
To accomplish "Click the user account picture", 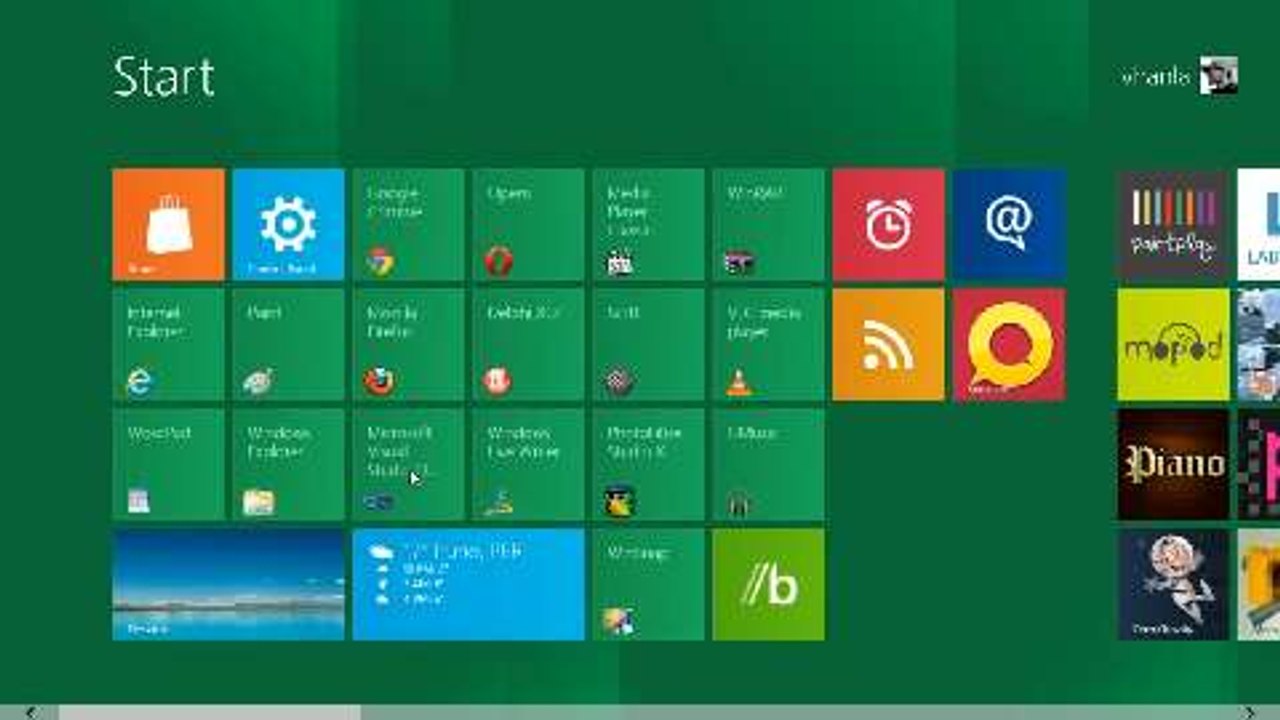I will click(1219, 75).
